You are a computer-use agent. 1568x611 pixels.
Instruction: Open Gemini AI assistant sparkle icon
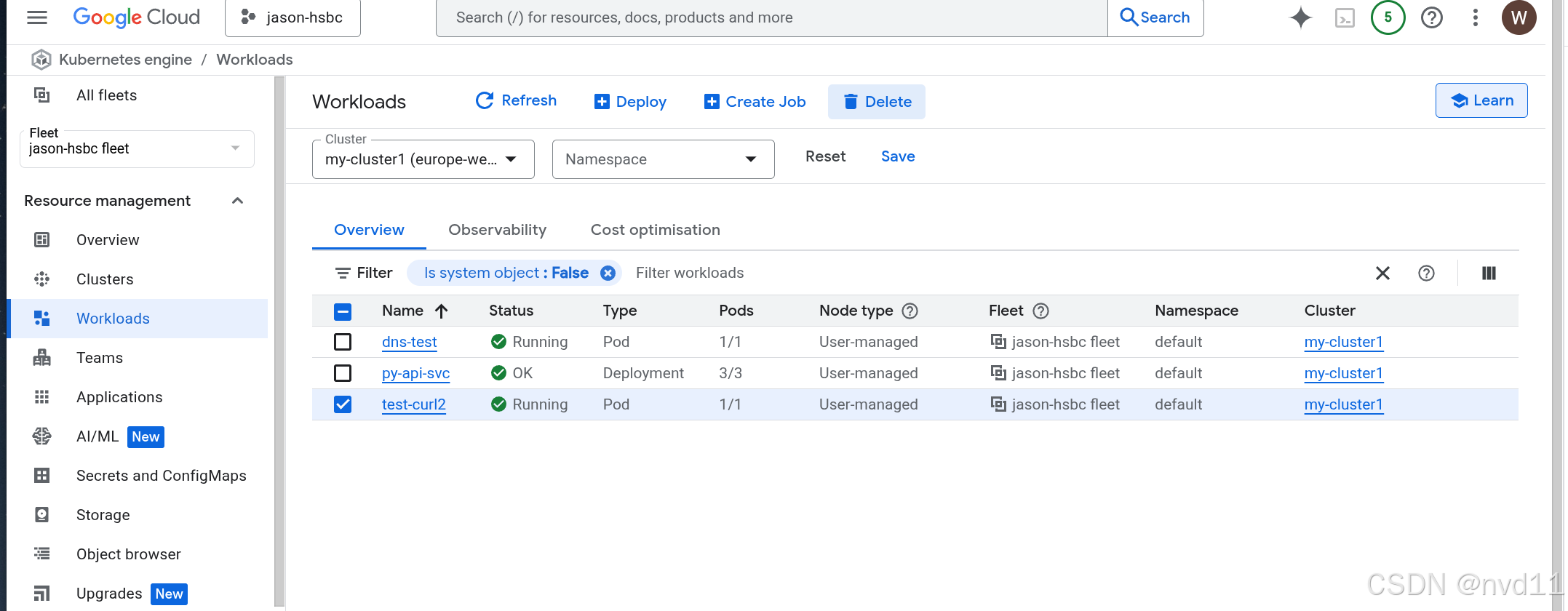coord(1300,17)
